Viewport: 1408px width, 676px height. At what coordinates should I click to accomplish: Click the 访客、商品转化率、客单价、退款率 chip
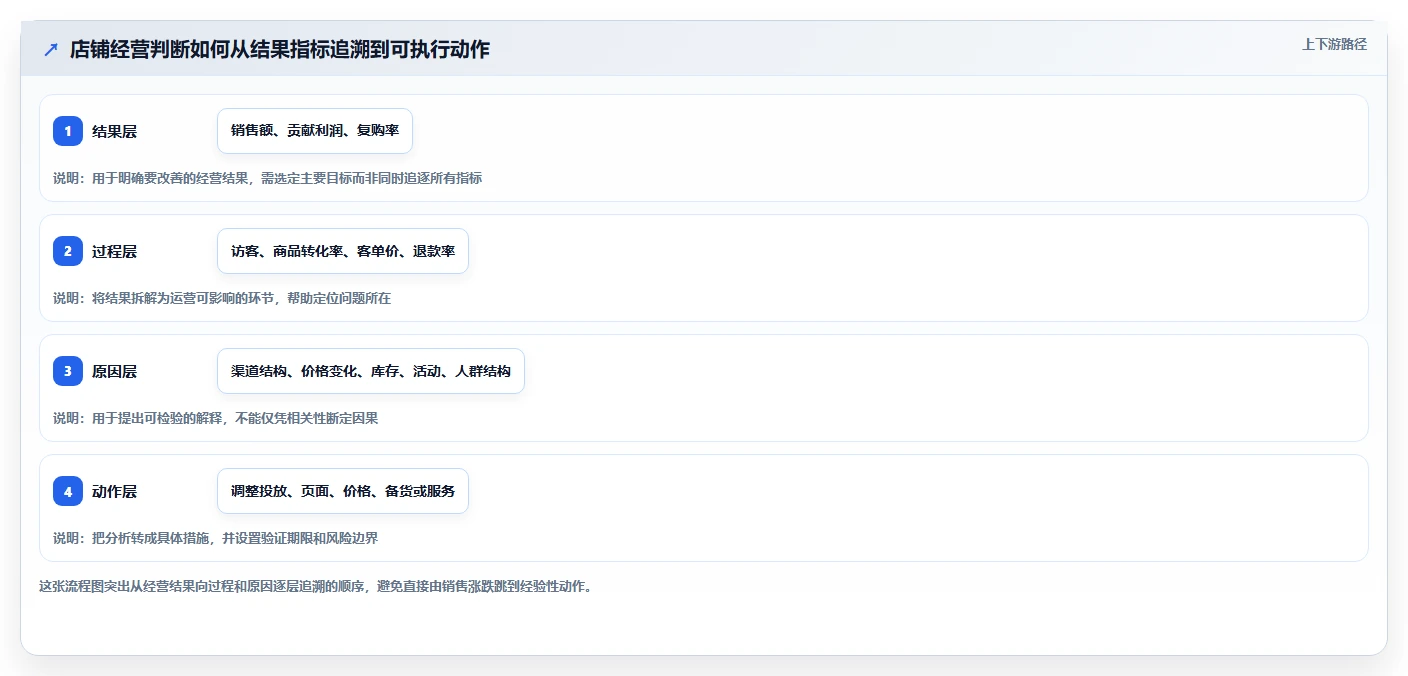[343, 251]
